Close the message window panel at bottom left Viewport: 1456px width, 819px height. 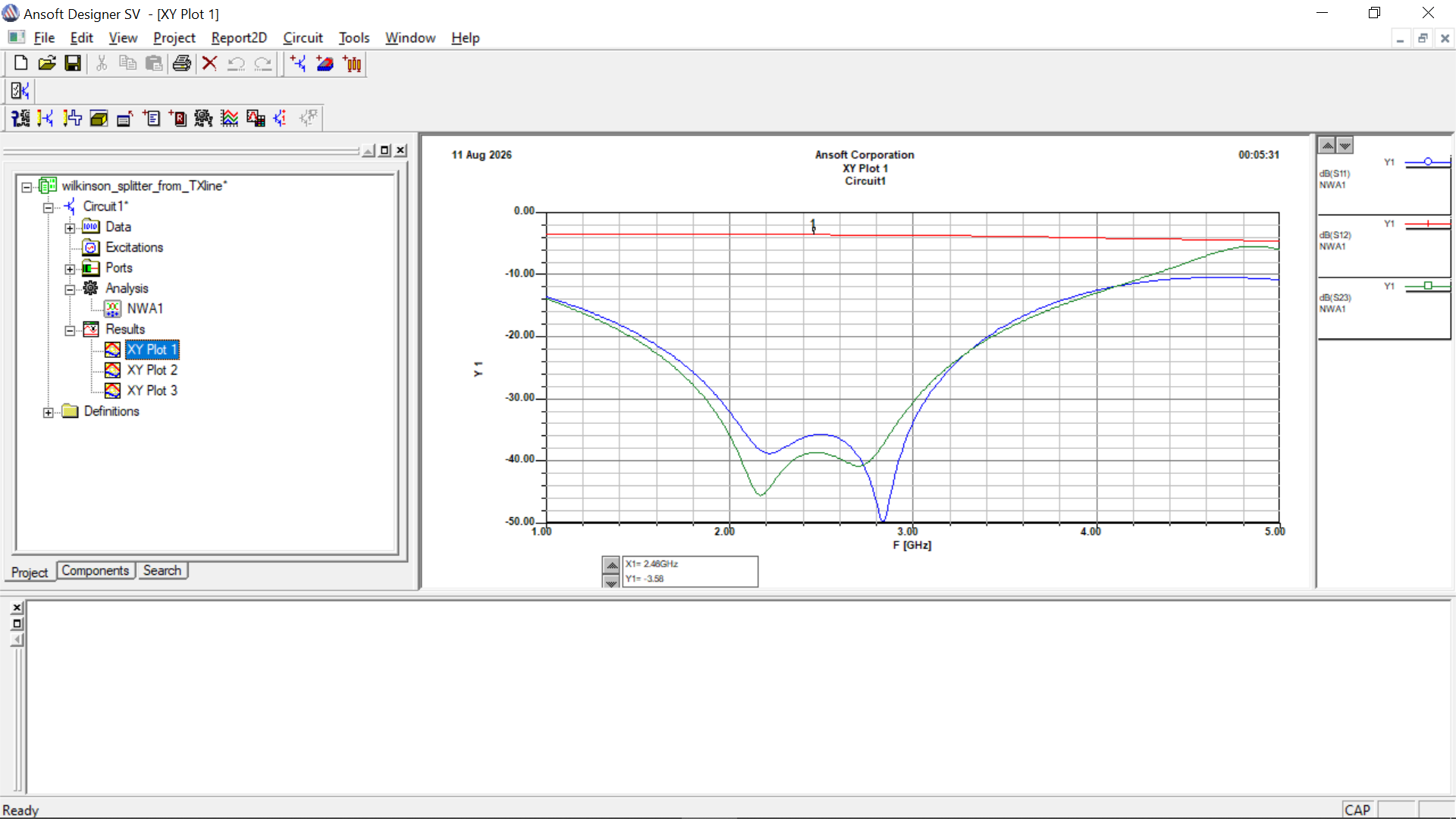17,607
